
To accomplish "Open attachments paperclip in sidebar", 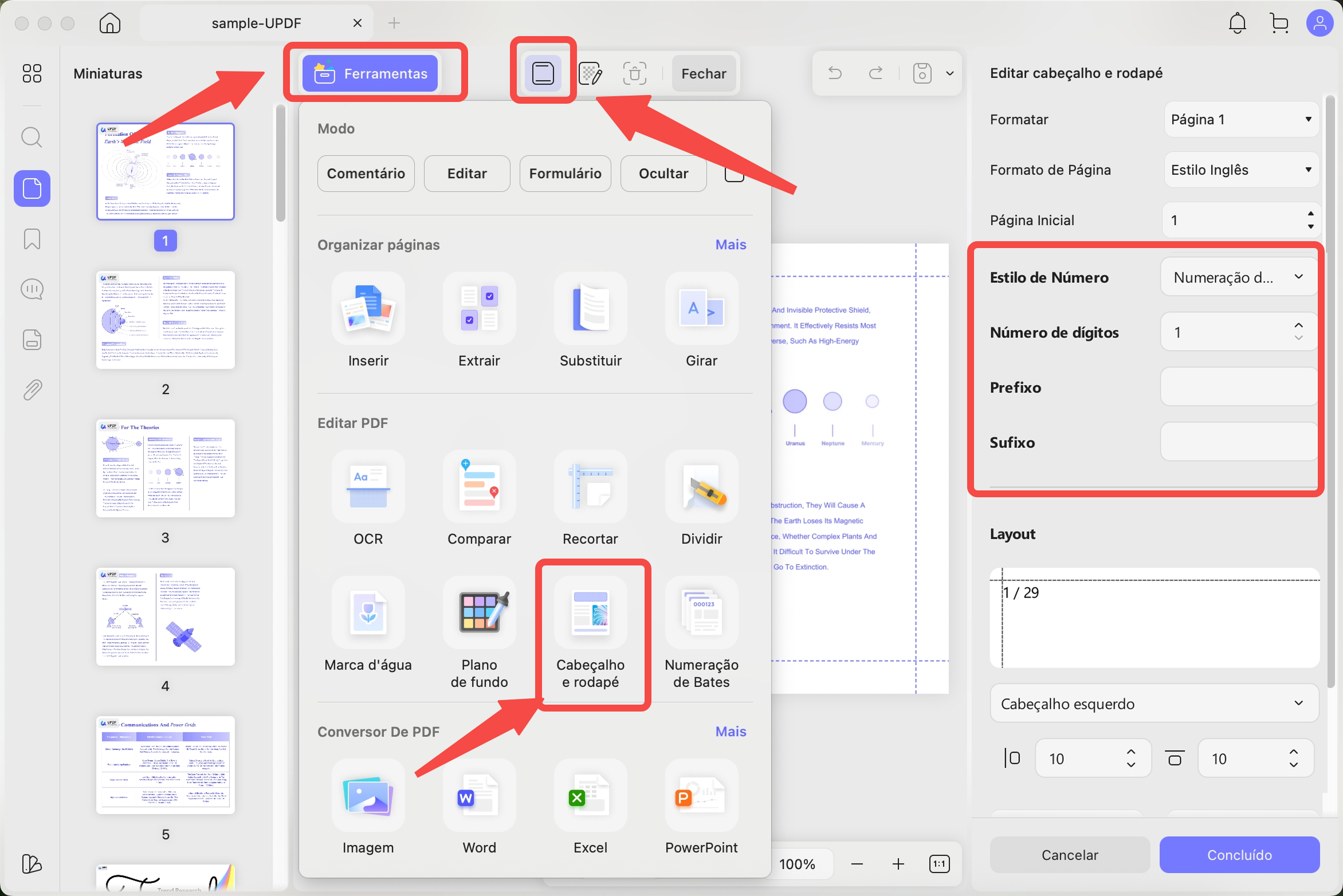I will (x=32, y=390).
